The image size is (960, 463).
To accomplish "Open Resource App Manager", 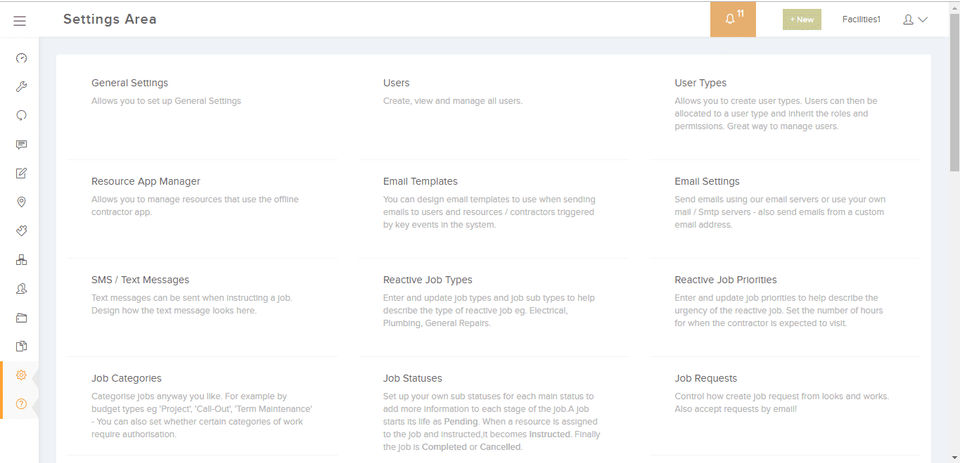I will [145, 181].
